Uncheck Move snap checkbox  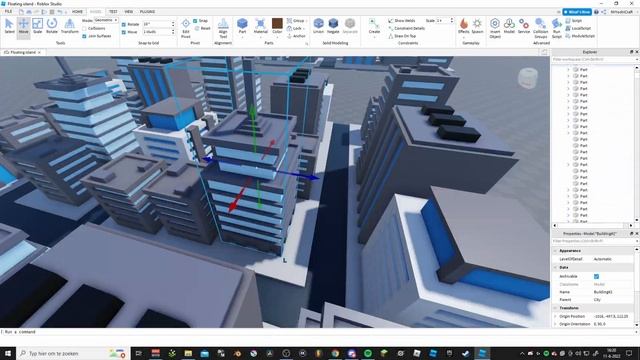(x=124, y=32)
